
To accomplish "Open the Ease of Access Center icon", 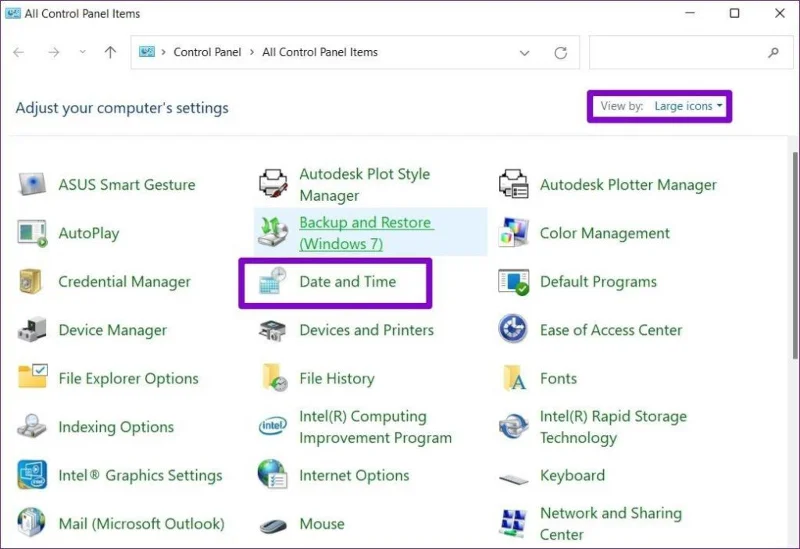I will [513, 329].
